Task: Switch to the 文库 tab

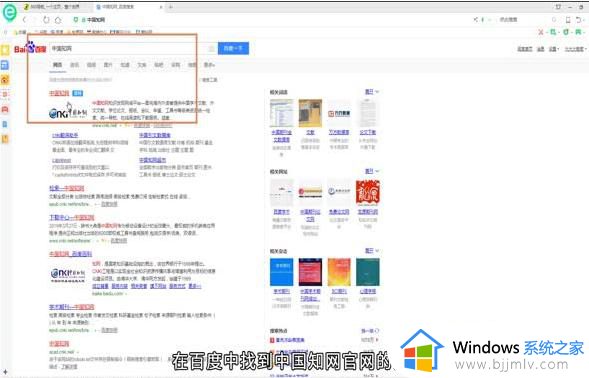Action: click(x=142, y=65)
